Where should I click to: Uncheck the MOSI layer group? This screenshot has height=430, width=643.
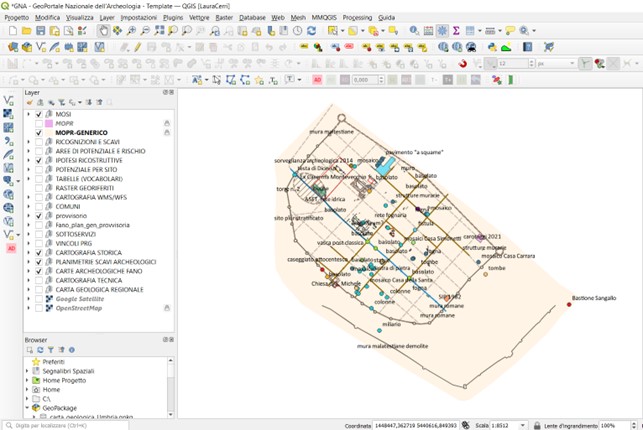(39, 114)
